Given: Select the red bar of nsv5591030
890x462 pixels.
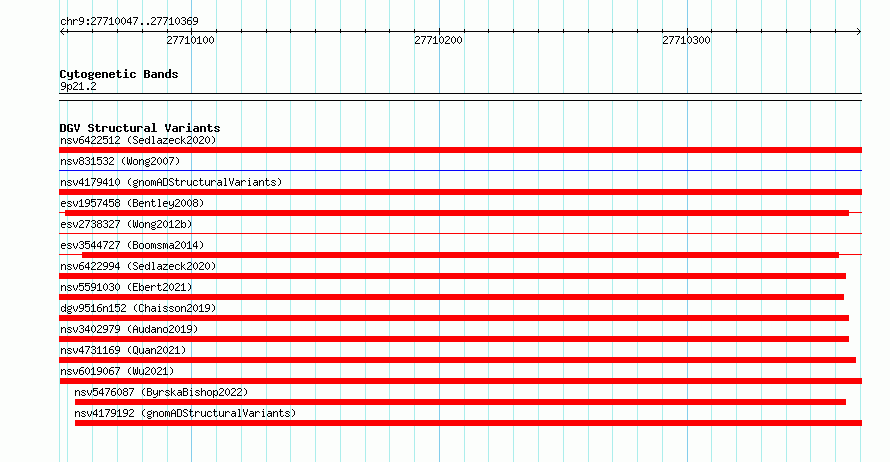Looking at the screenshot, I should coord(451,297).
